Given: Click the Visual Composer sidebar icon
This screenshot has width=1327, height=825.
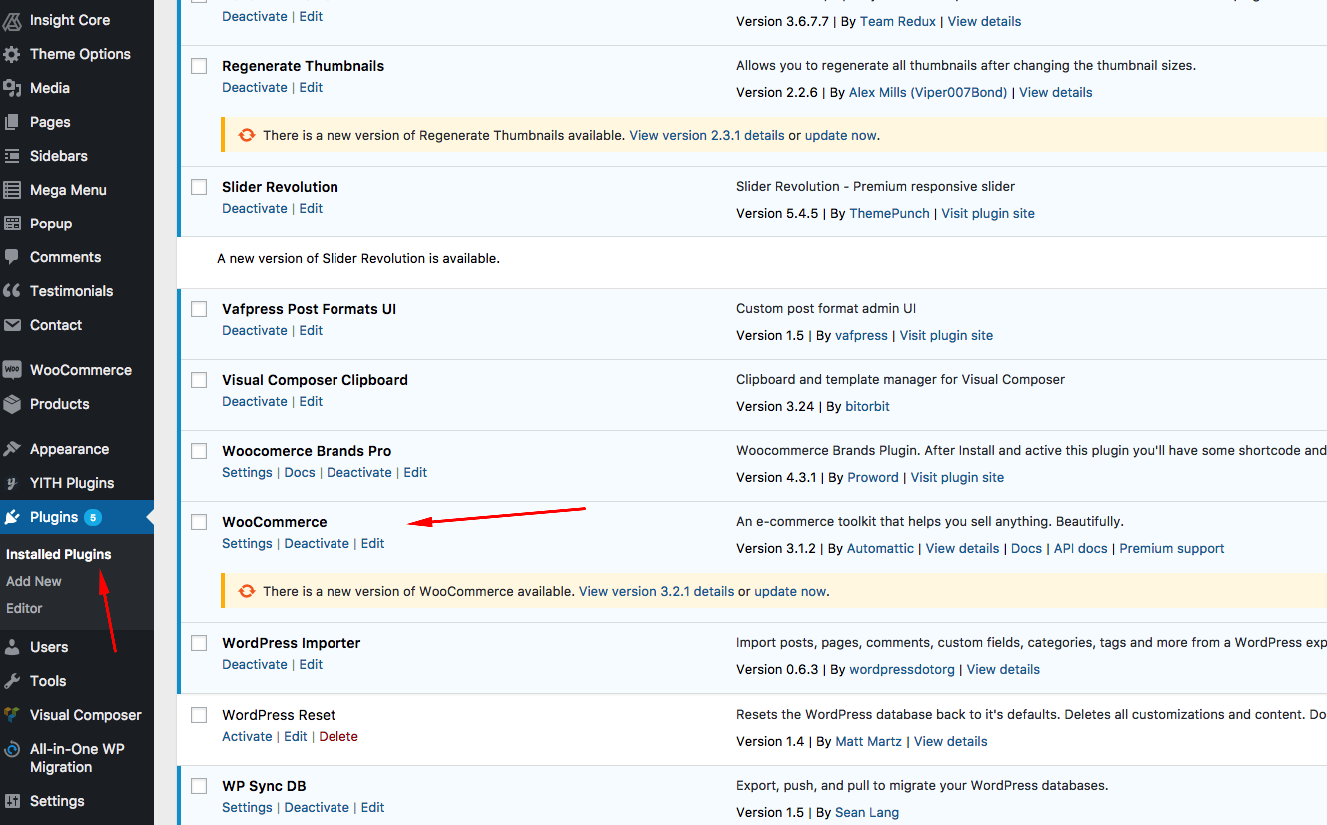Looking at the screenshot, I should pyautogui.click(x=12, y=715).
